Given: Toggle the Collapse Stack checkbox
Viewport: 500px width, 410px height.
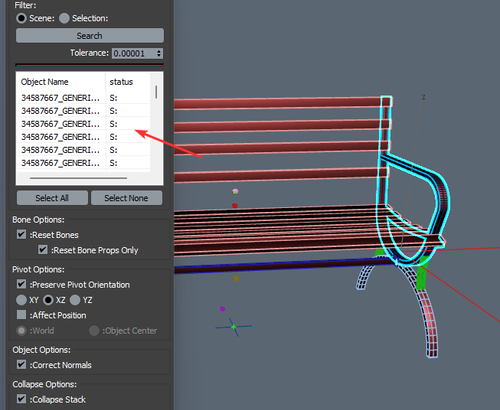Looking at the screenshot, I should (21, 399).
